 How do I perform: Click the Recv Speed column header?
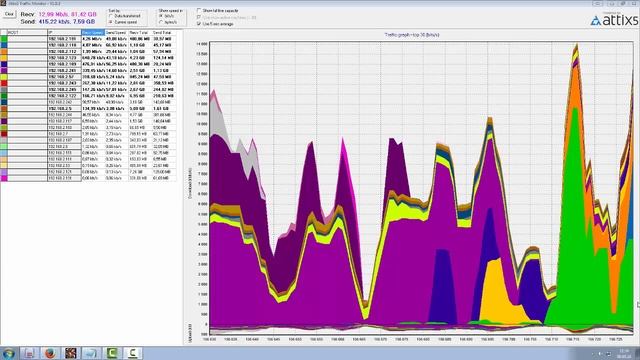93,32
